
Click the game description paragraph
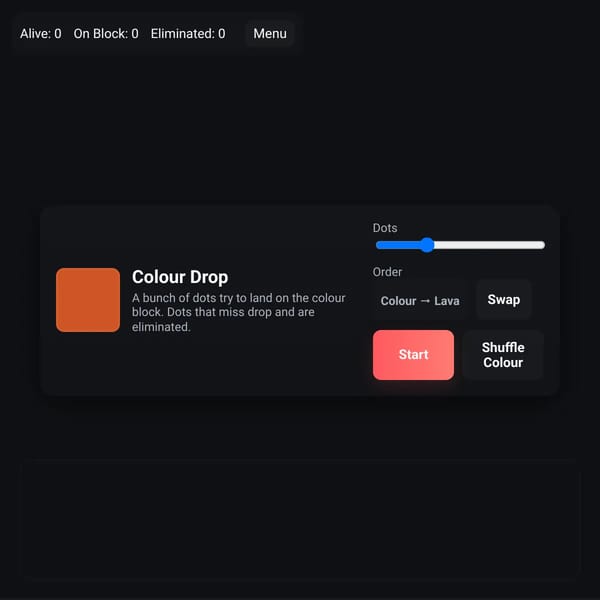[x=239, y=312]
